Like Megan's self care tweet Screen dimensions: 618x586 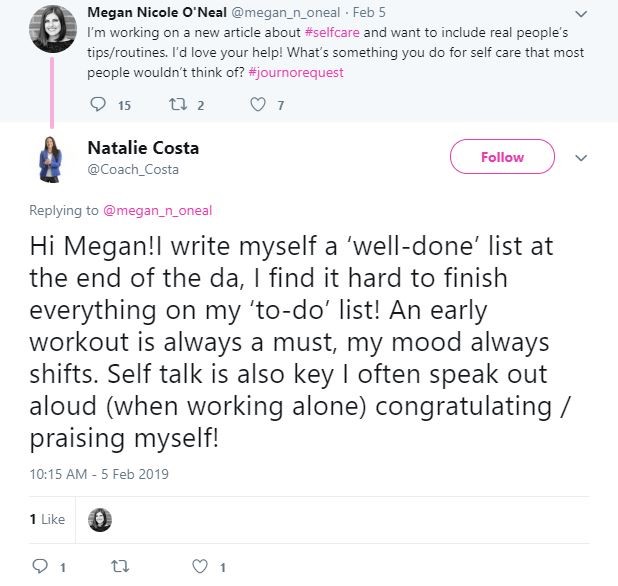click(x=257, y=105)
